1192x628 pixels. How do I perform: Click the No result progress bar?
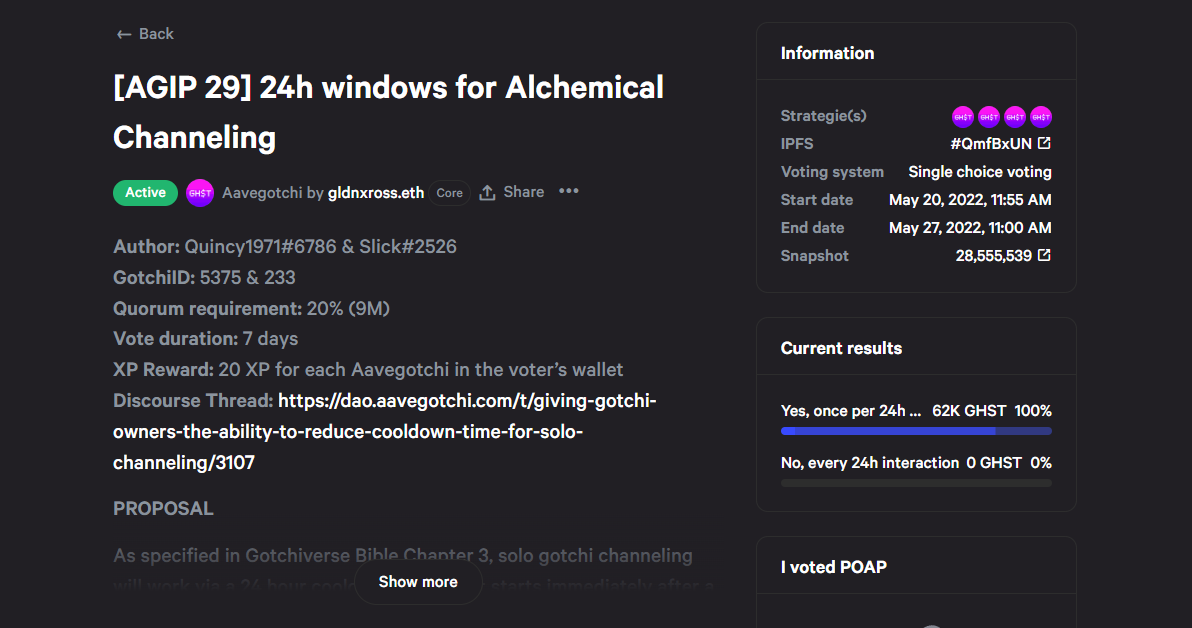916,483
